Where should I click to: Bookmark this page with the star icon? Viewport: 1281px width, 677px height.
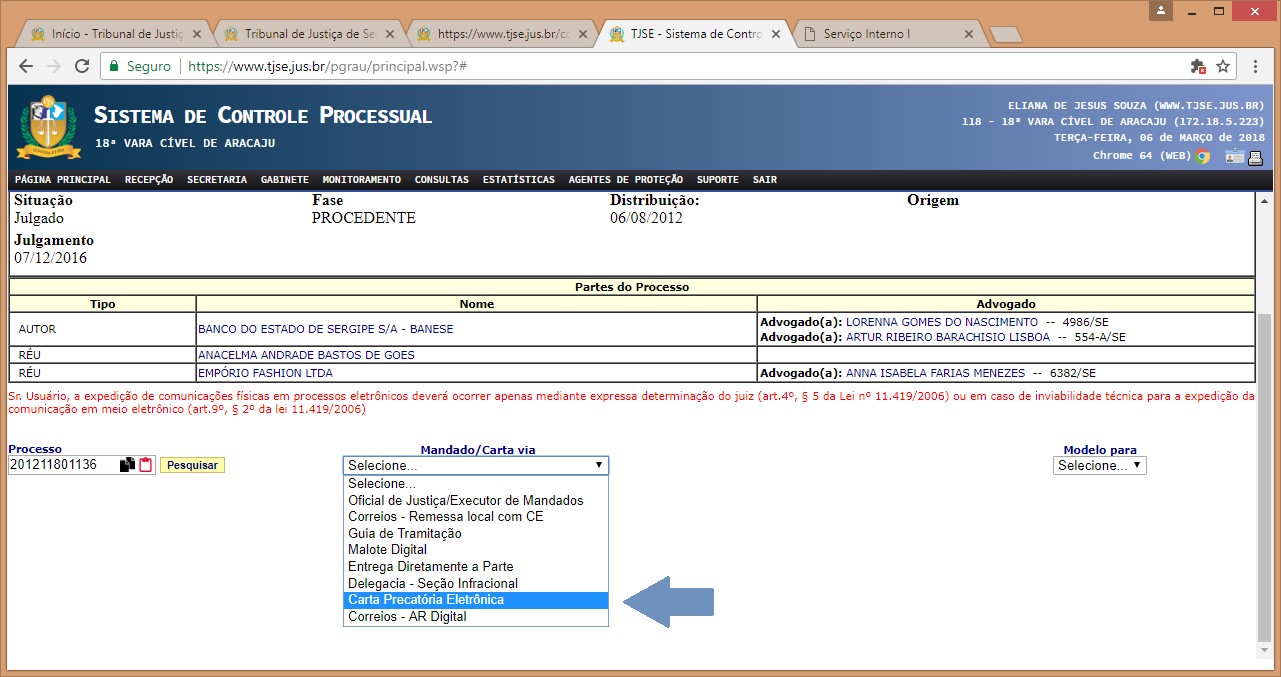(1223, 66)
